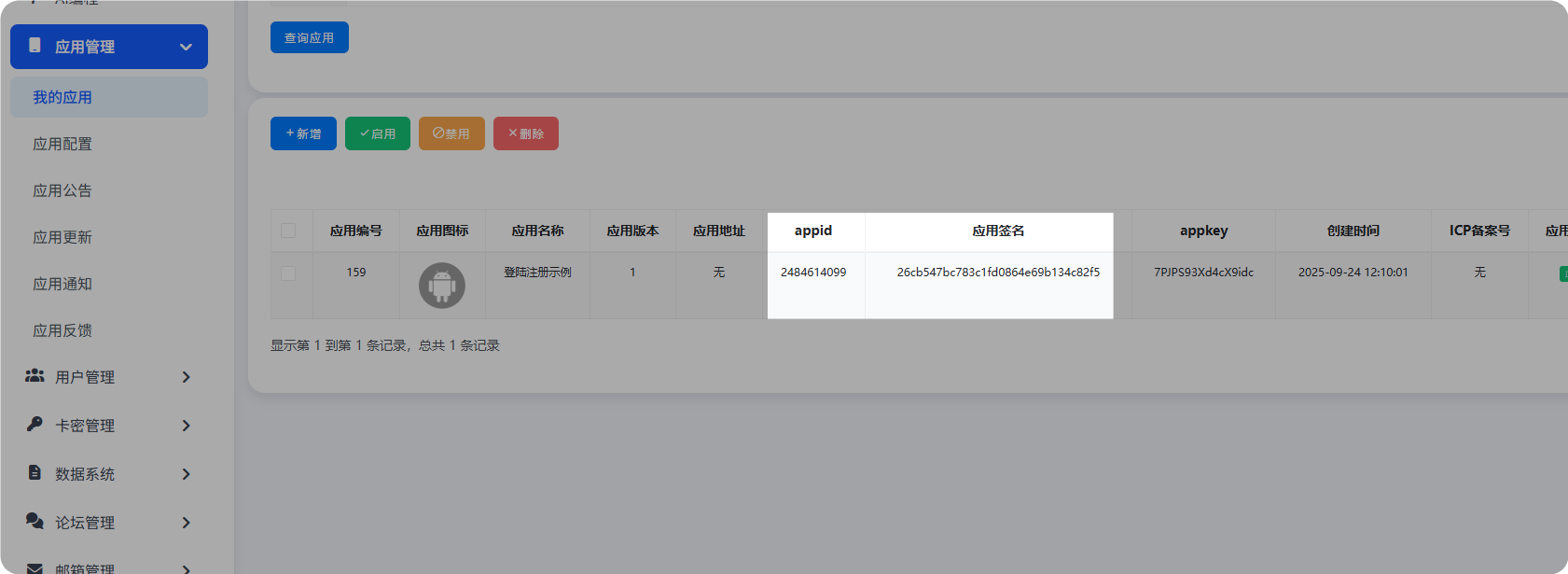Click the Android app icon thumbnail
The width and height of the screenshot is (1568, 574).
click(x=442, y=286)
